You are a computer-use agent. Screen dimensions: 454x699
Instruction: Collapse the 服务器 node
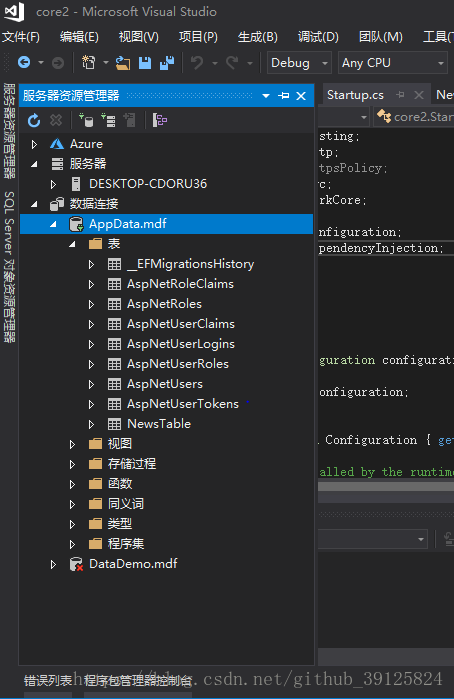[x=34, y=164]
